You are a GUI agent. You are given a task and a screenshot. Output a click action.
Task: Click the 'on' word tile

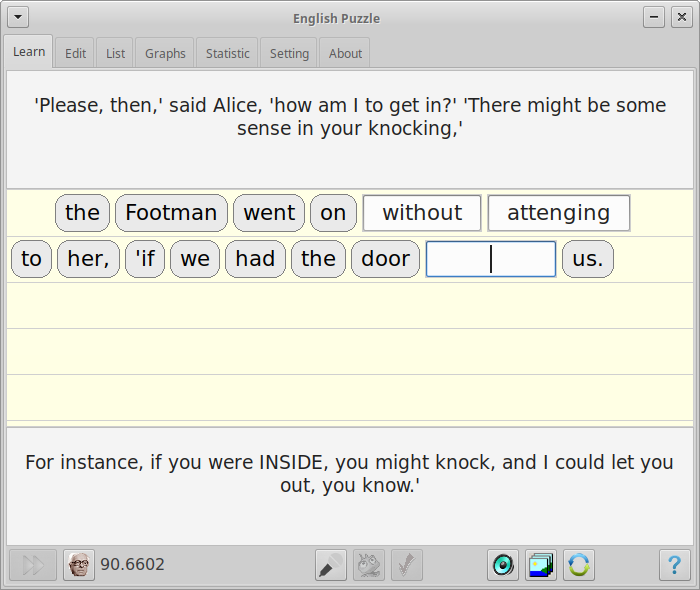tap(333, 213)
